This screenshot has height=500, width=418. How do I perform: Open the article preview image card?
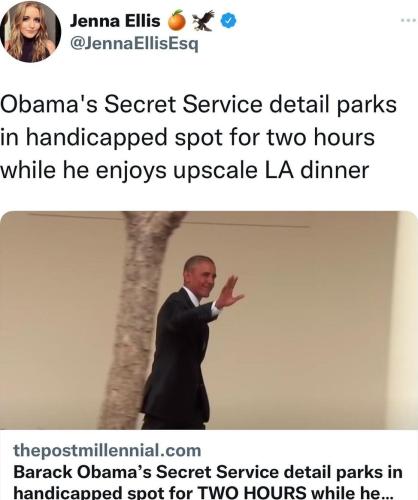[x=209, y=320]
